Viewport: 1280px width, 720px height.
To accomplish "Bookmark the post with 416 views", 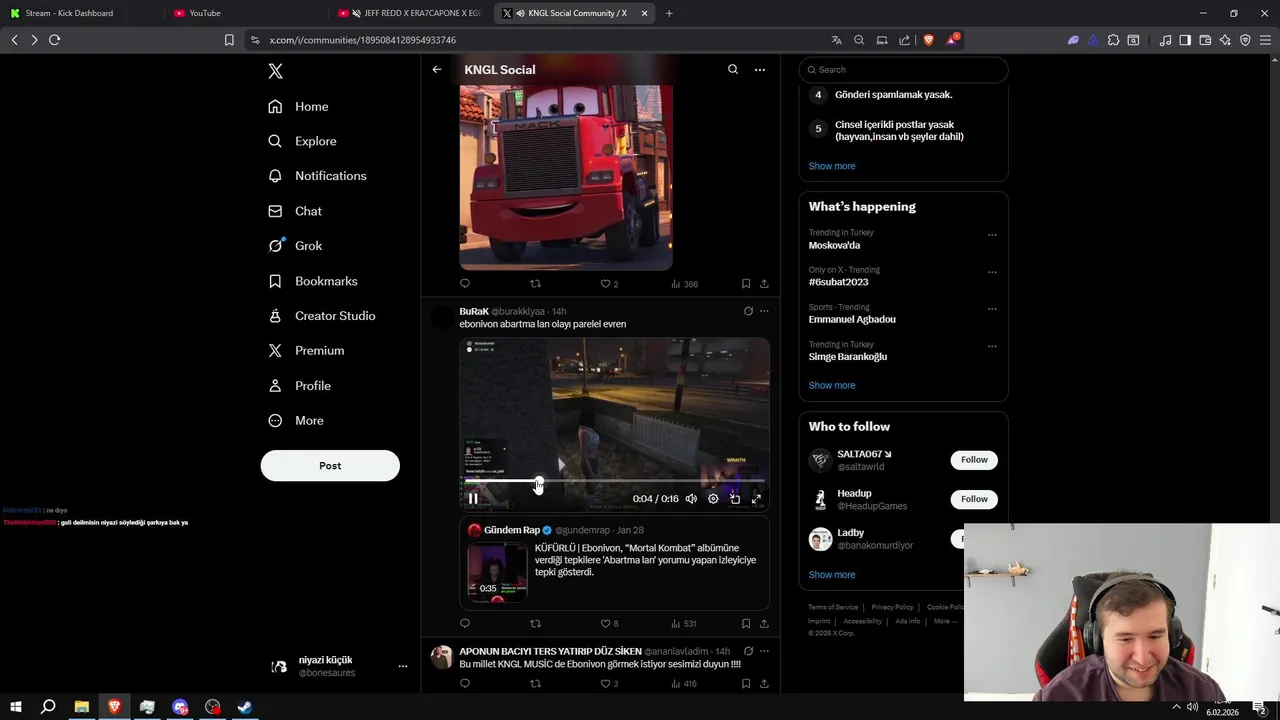I will 746,684.
